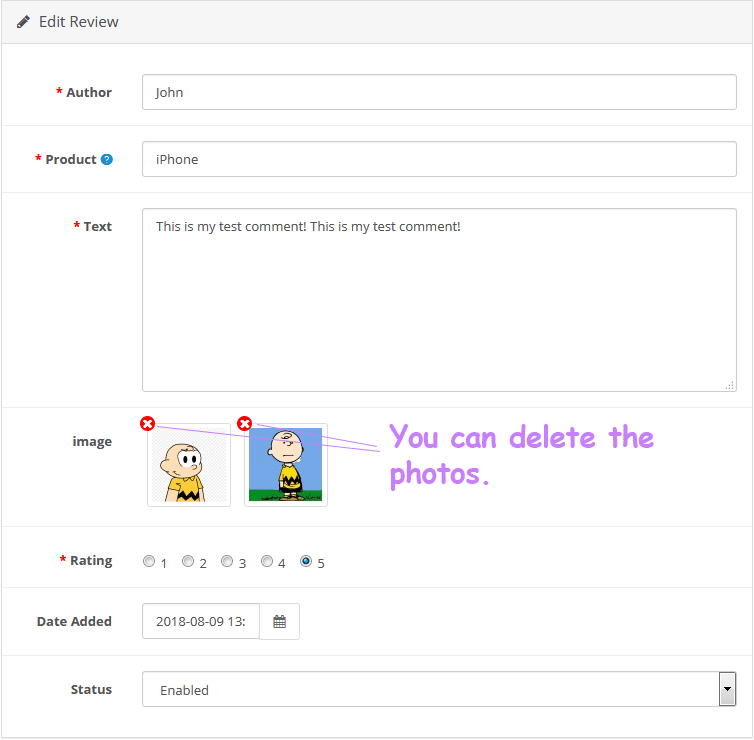Select rating 5 radio button
The width and height of the screenshot is (754, 740).
click(x=306, y=561)
